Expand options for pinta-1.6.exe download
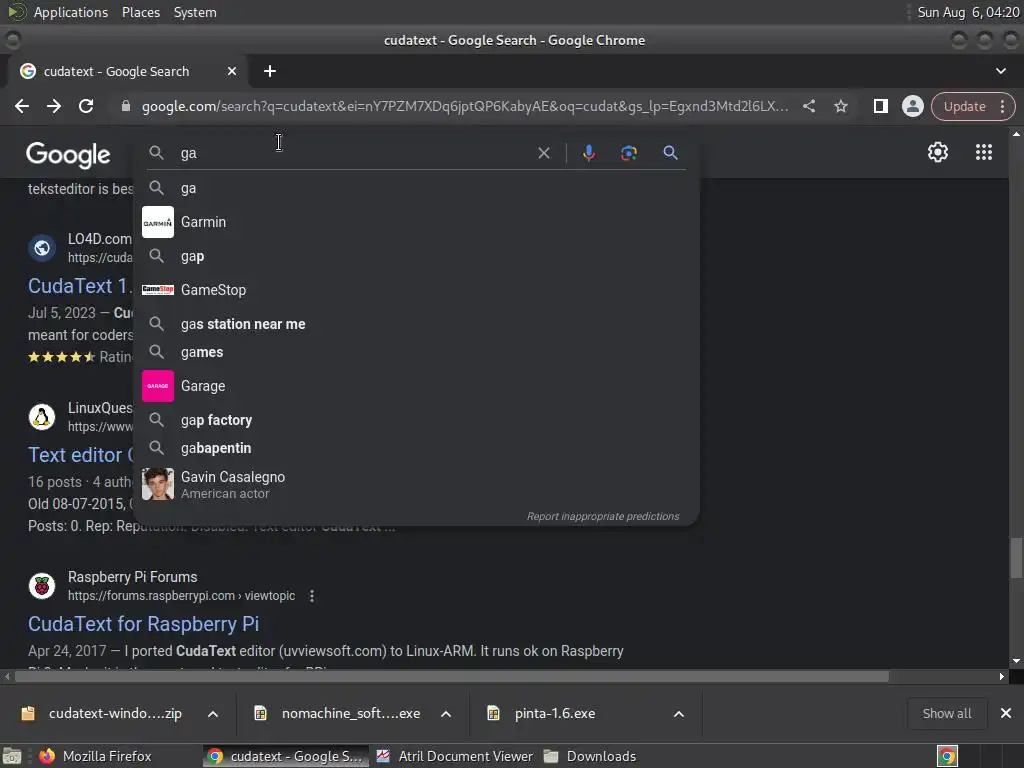The height and width of the screenshot is (768, 1024). pyautogui.click(x=679, y=714)
